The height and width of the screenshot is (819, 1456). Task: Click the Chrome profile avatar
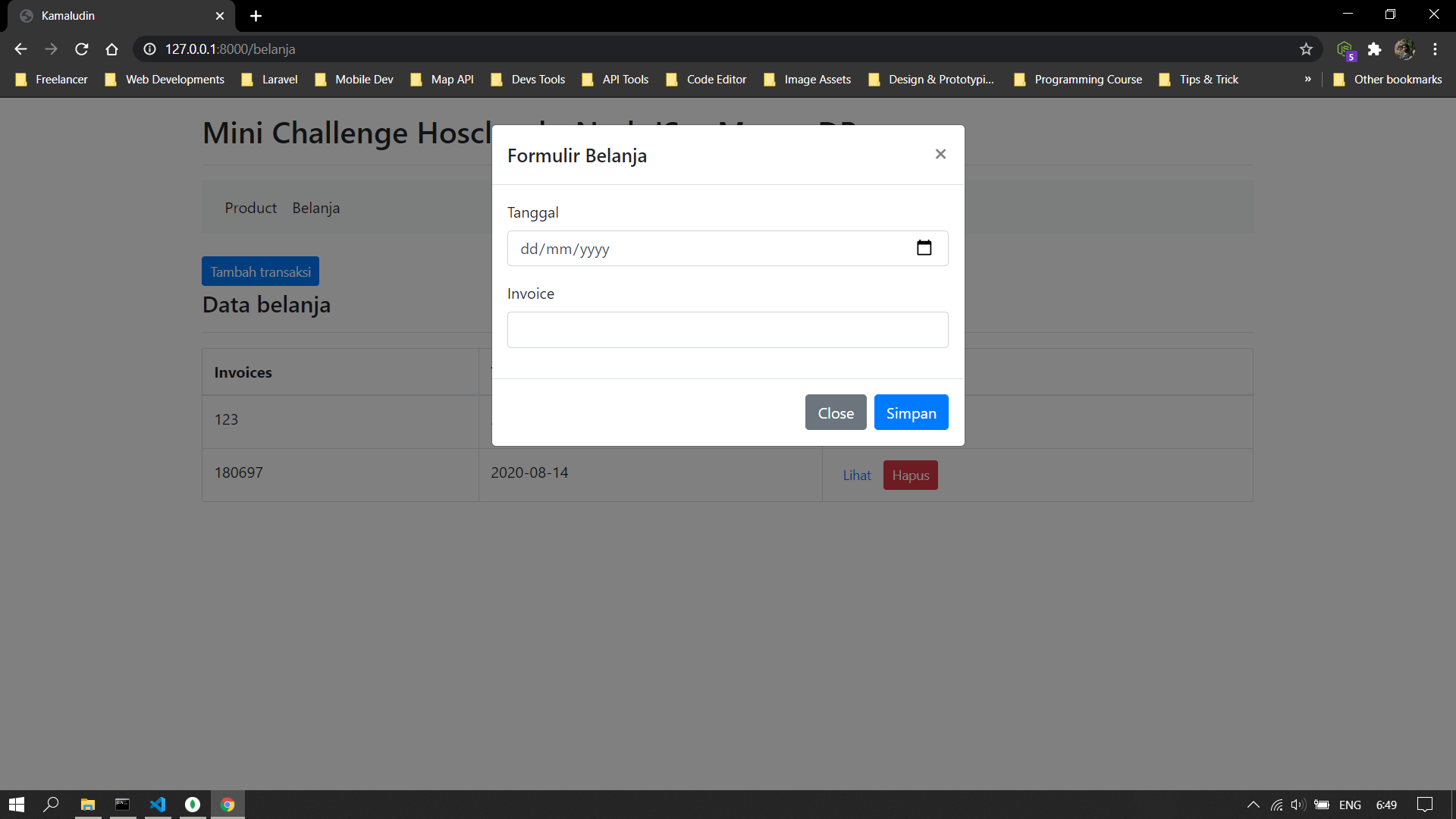click(1404, 49)
